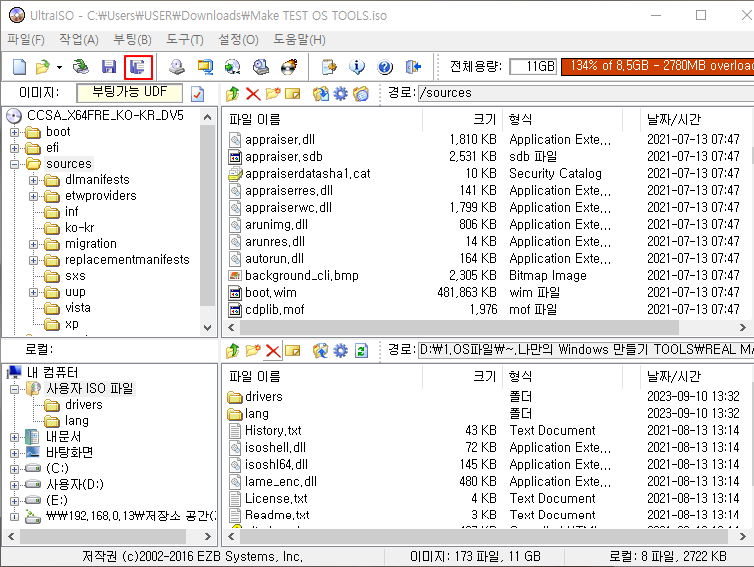The height and width of the screenshot is (567, 754).
Task: Click the Exit door icon in the toolbar
Action: (413, 67)
